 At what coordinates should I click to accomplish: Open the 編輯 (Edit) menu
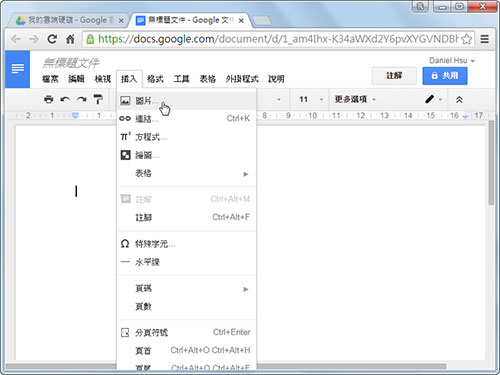coord(76,79)
